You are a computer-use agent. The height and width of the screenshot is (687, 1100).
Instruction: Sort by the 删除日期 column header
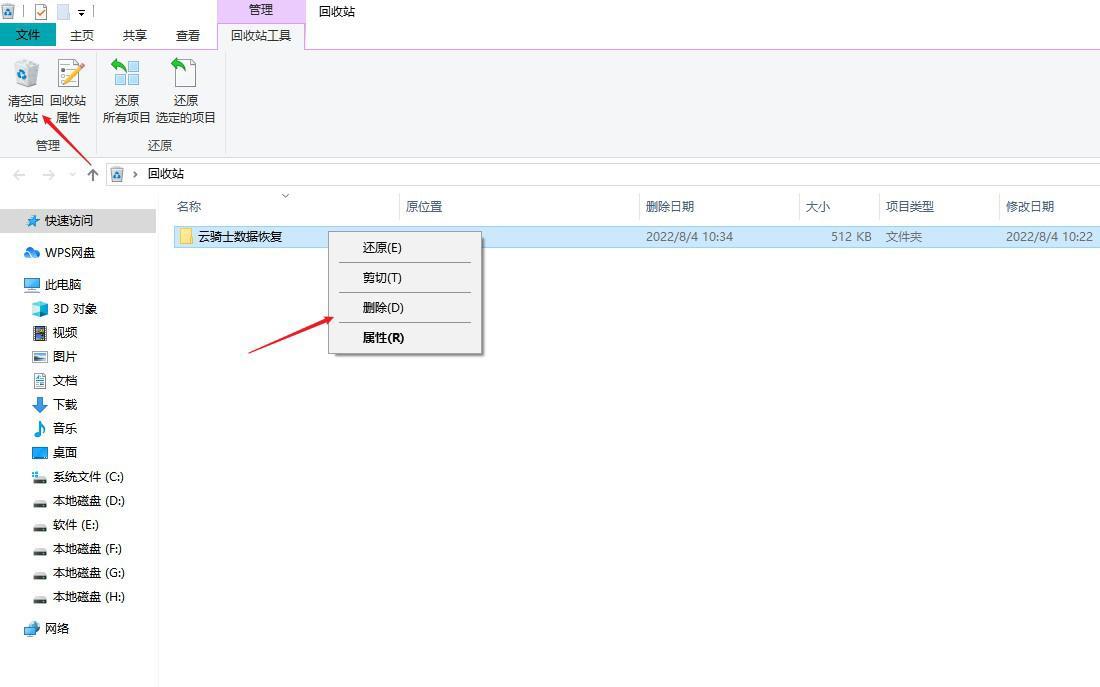pos(719,206)
